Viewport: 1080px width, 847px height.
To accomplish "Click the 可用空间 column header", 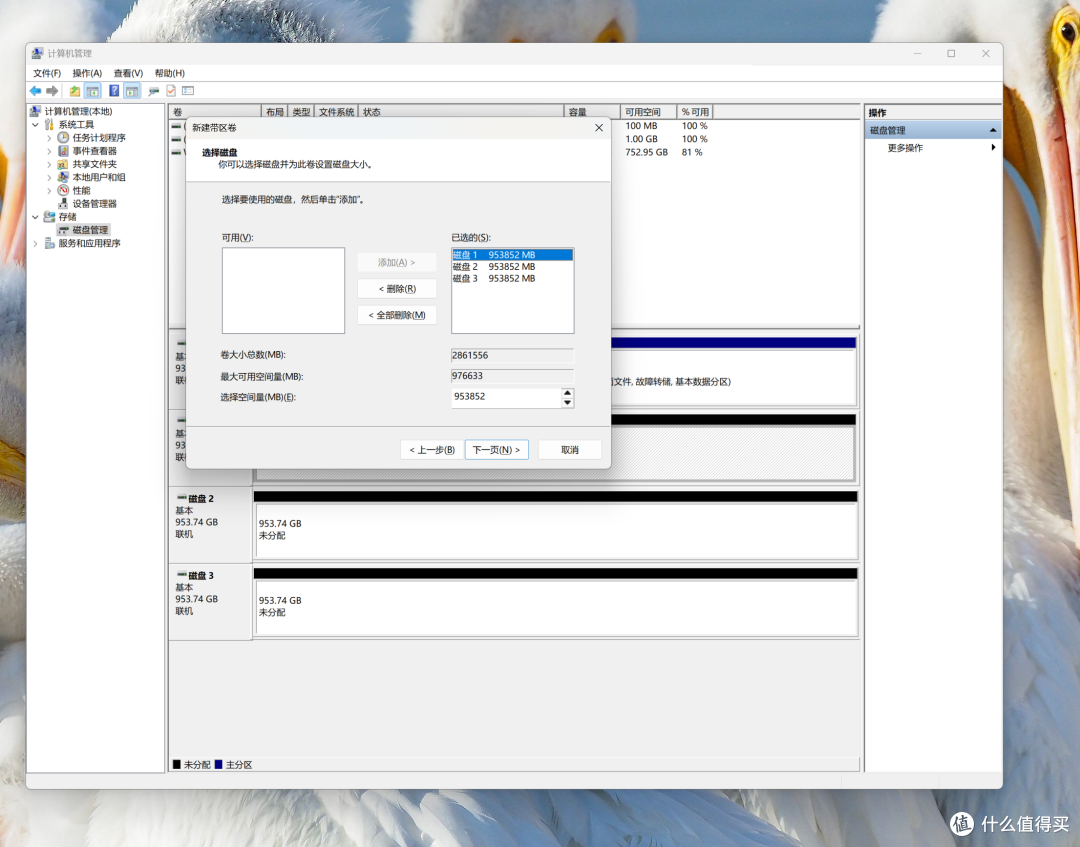I will [648, 112].
